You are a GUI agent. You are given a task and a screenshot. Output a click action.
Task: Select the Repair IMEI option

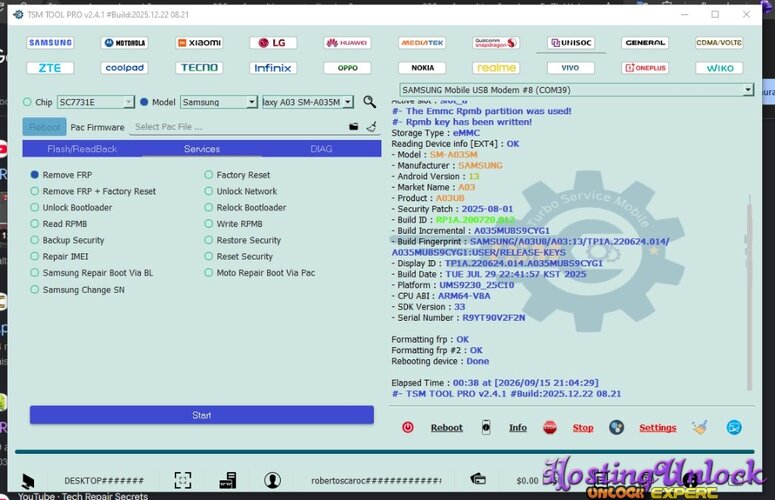[60, 256]
